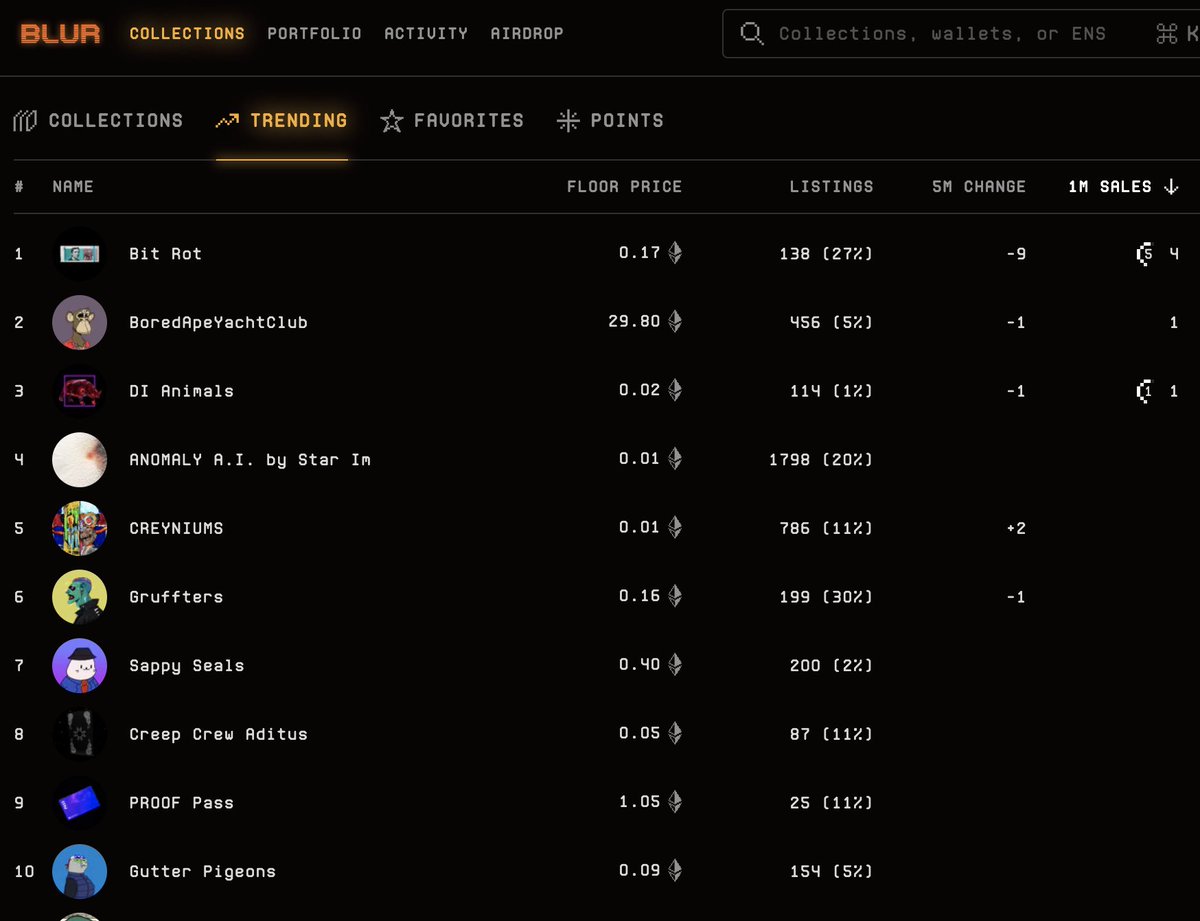The height and width of the screenshot is (921, 1200).
Task: Open the PROOF Pass collection name
Action: 181,803
